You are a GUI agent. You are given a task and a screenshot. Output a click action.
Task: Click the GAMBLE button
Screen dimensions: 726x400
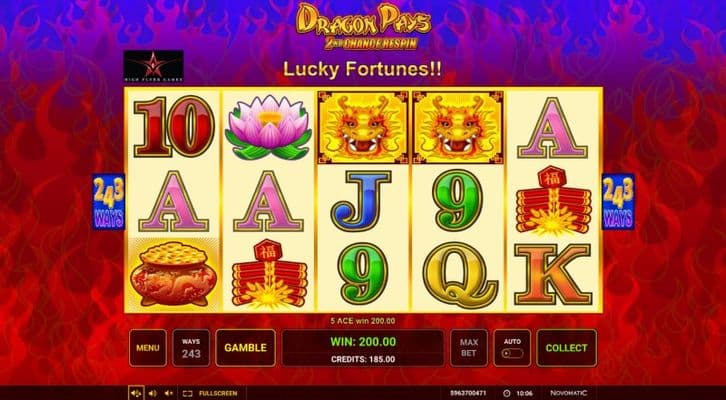pos(245,348)
